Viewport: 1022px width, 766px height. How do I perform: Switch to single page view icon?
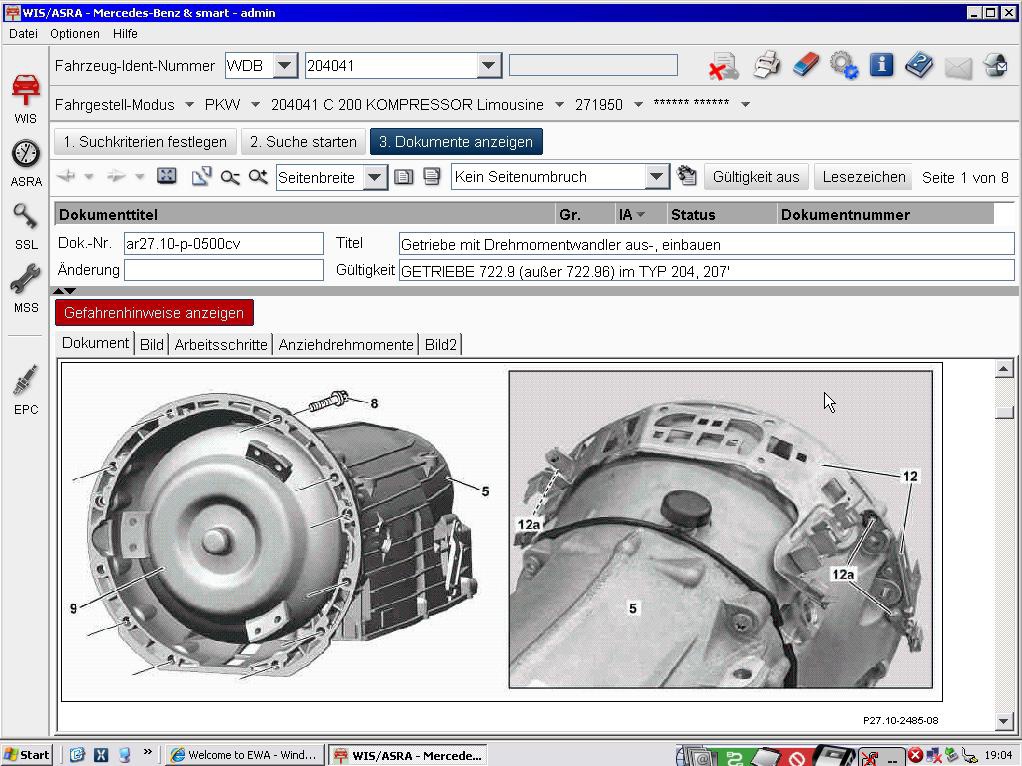[x=404, y=177]
